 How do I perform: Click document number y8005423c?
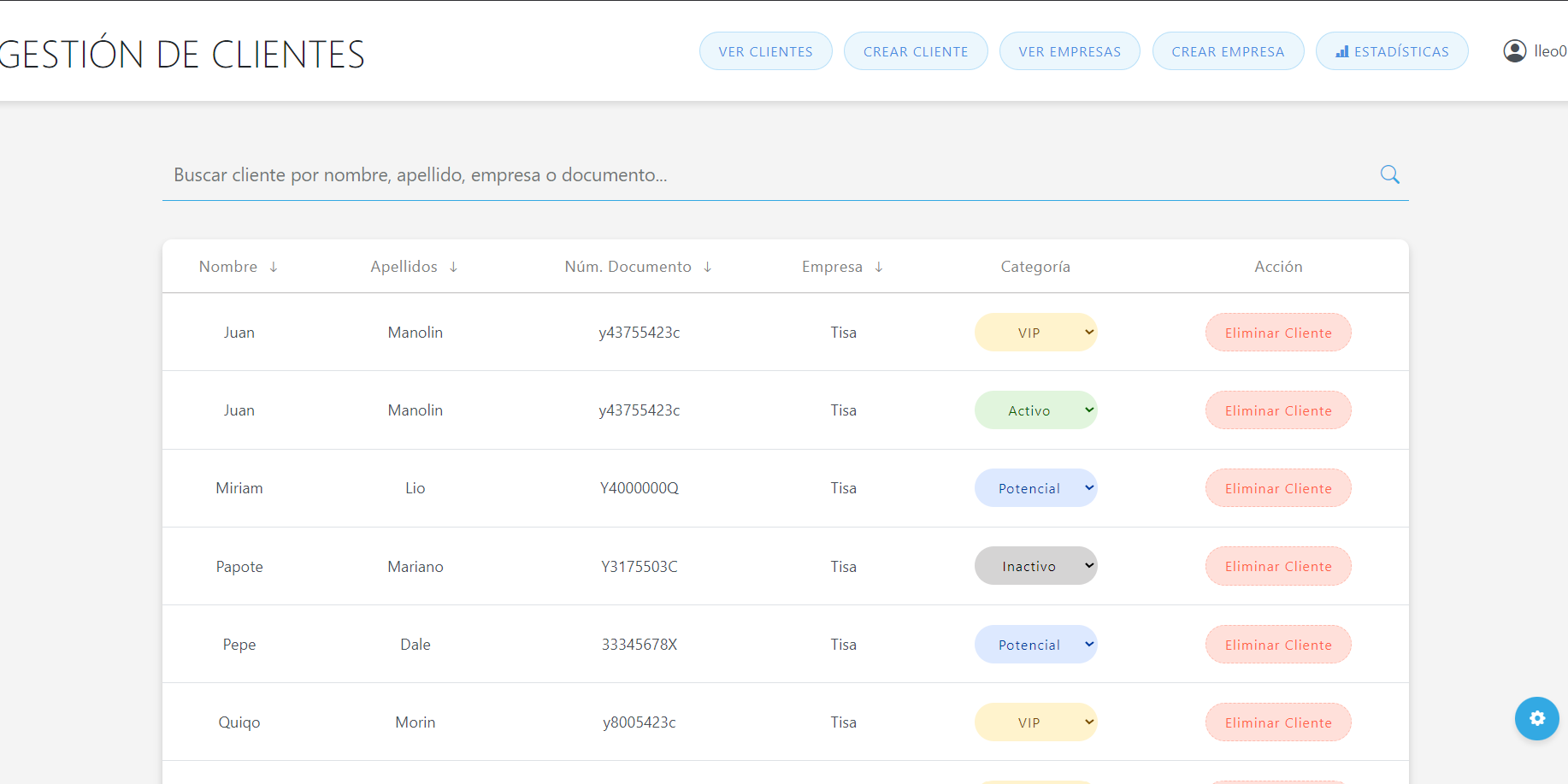point(640,722)
